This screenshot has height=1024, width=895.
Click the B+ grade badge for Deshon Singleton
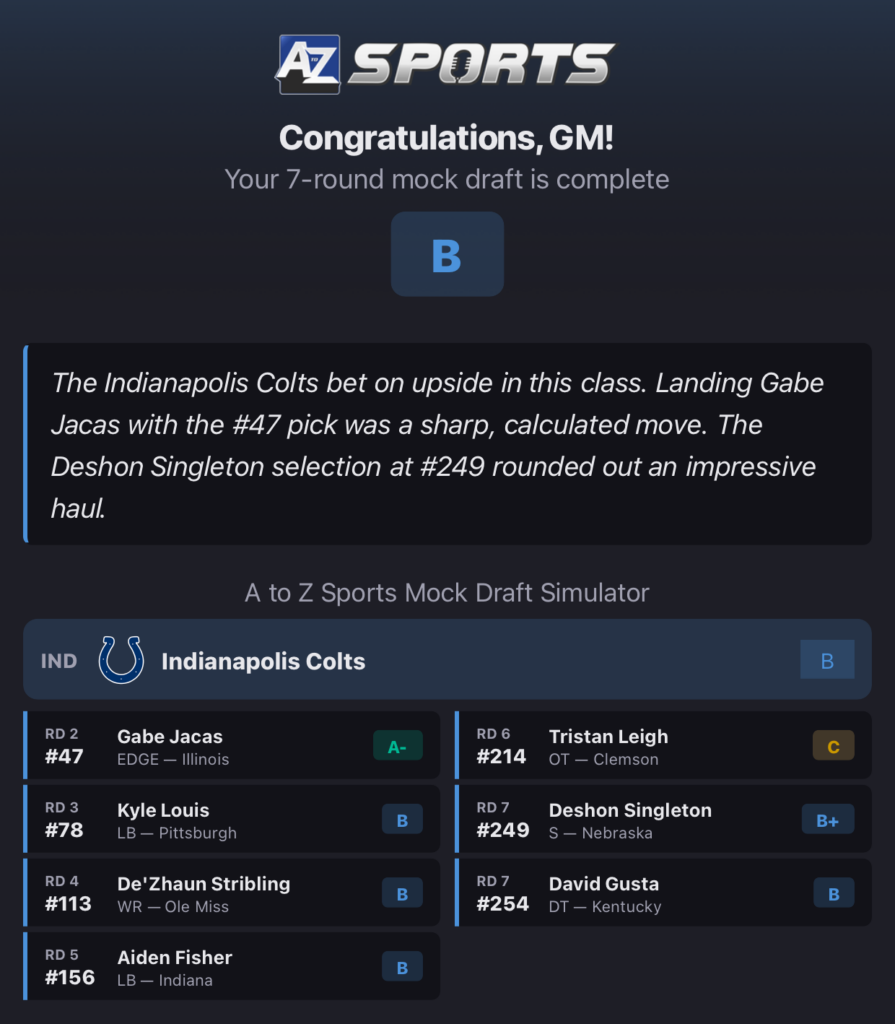click(829, 820)
